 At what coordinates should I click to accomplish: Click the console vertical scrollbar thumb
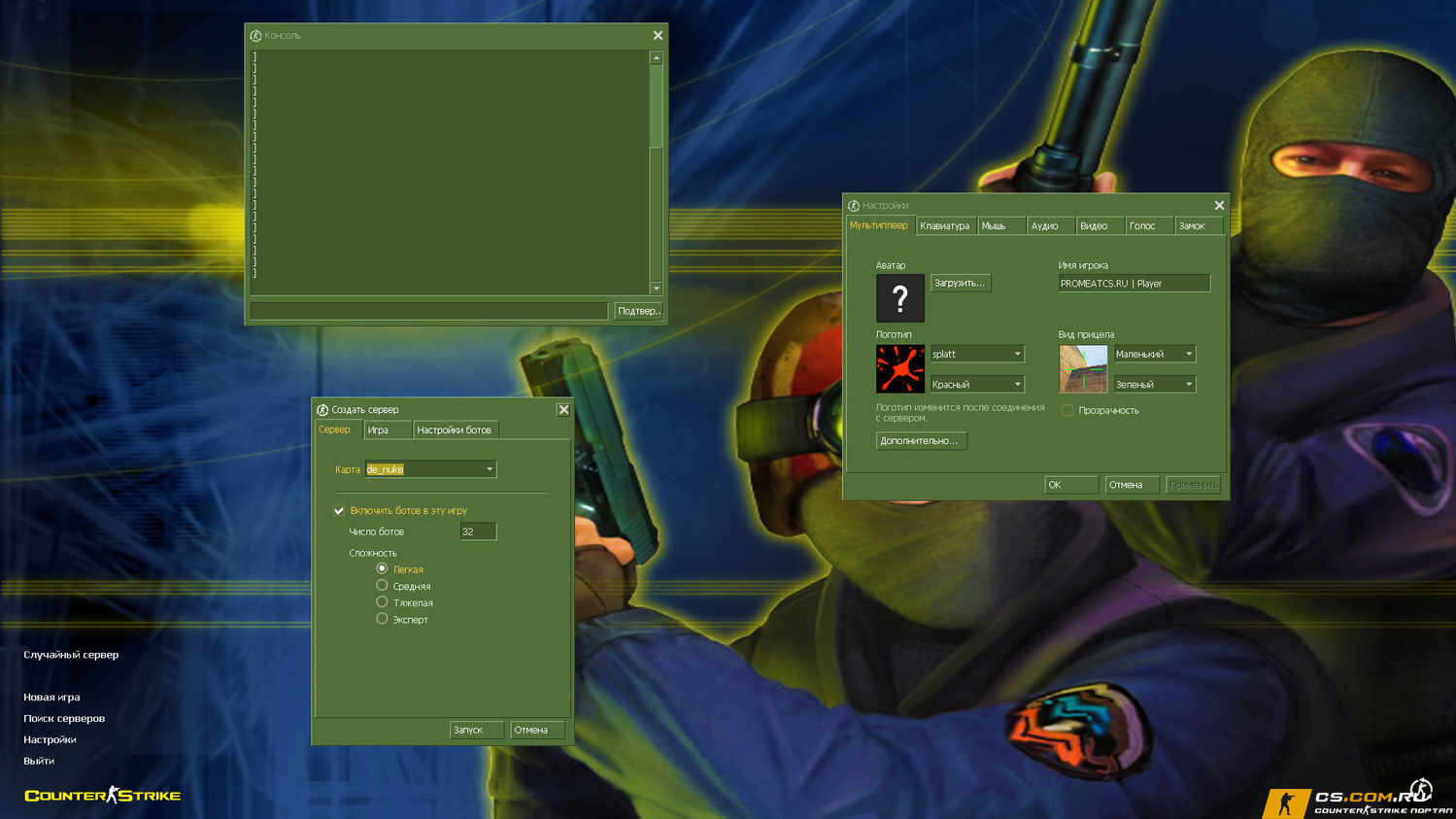point(657,107)
